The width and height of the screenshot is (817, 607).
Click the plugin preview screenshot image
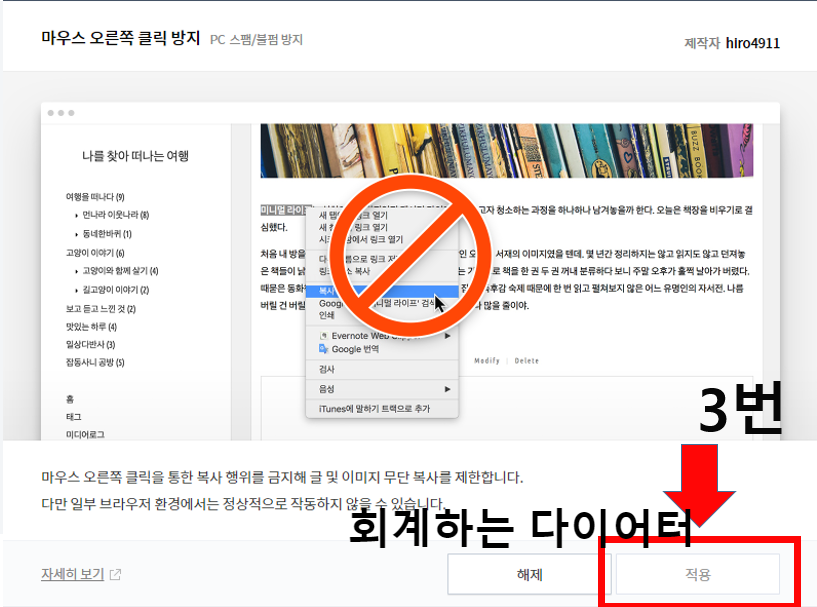[x=410, y=271]
